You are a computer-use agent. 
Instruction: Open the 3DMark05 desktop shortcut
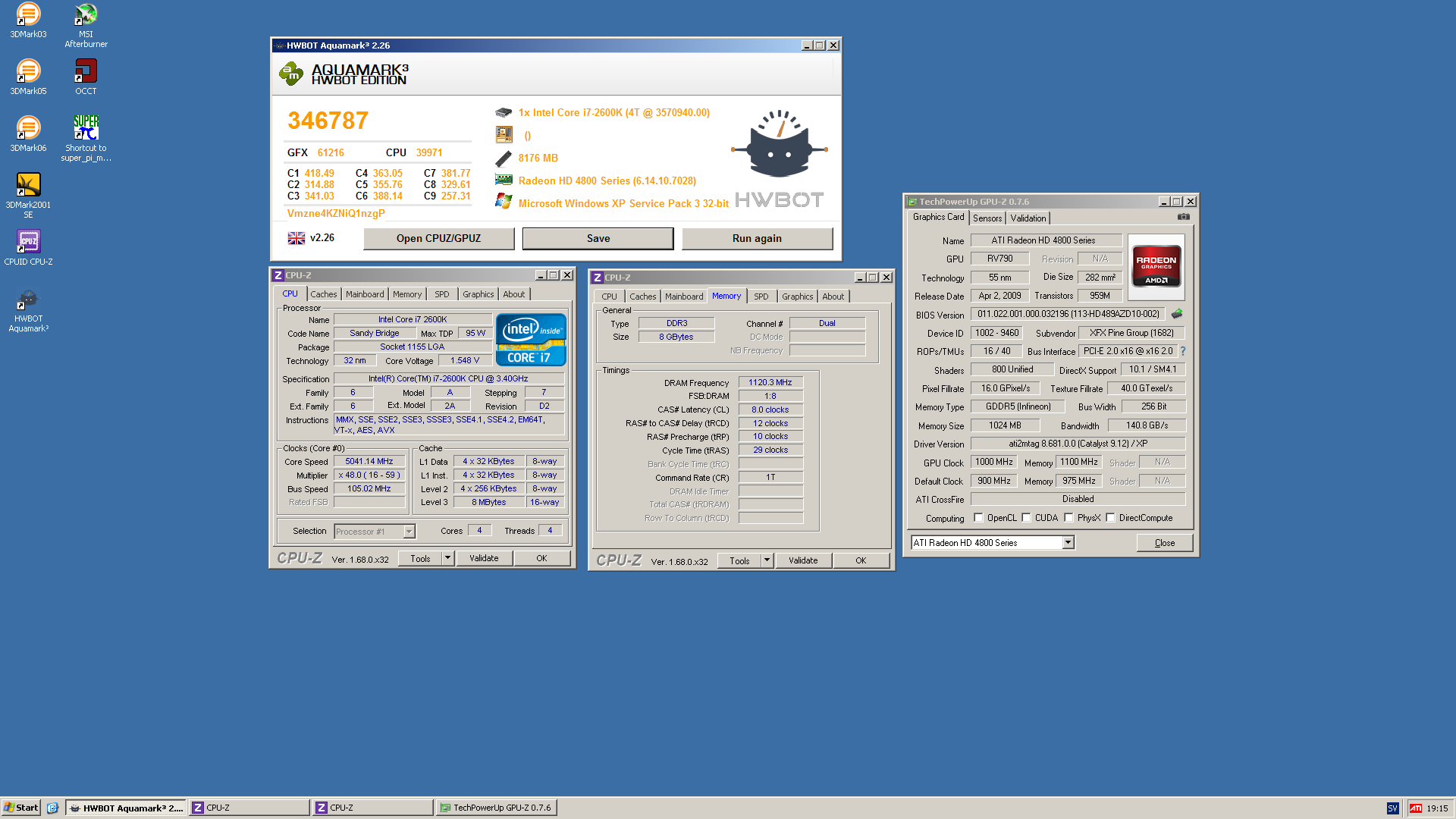28,77
